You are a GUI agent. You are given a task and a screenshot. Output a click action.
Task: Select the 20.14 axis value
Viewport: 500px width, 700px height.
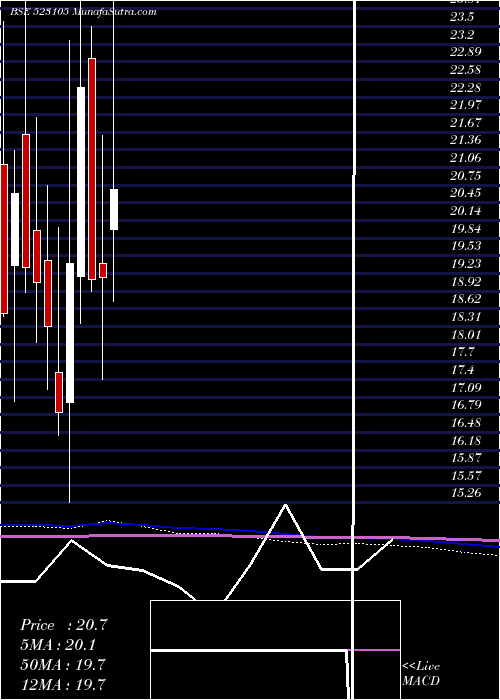click(466, 211)
